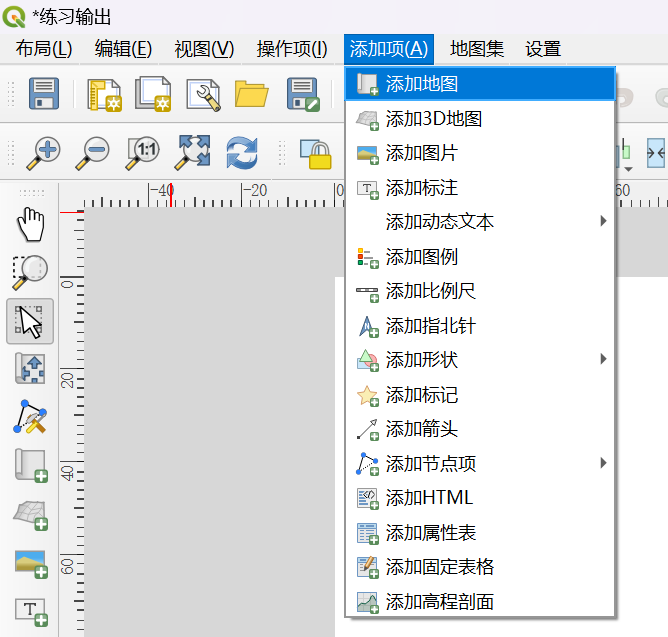
Task: Choose 添加地图 from the menu
Action: coord(480,84)
